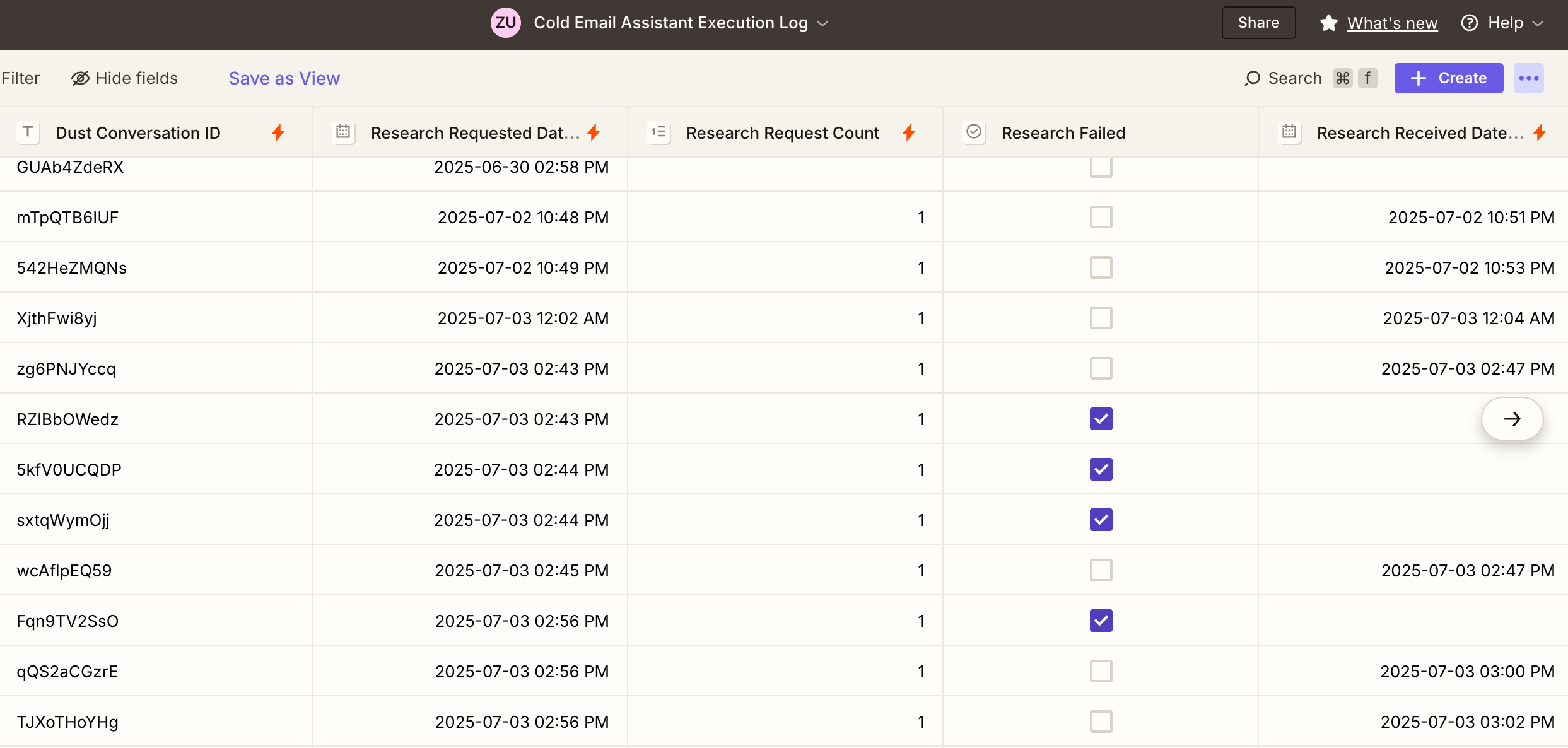Click the lightning bolt on Research Request Count
The width and height of the screenshot is (1568, 748).
908,132
